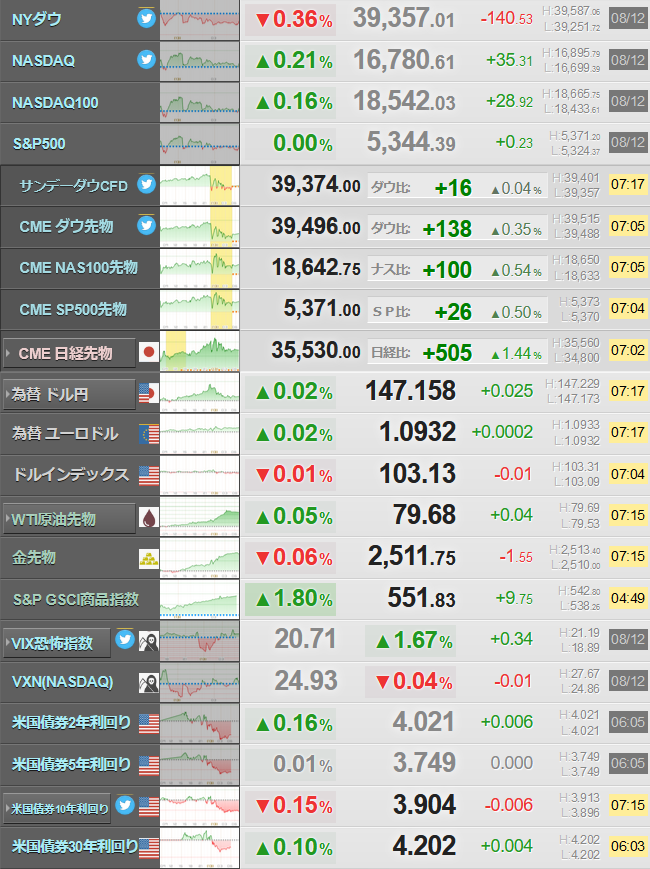Open the S&P GSCI商品指数 label
650x869 pixels.
76,599
